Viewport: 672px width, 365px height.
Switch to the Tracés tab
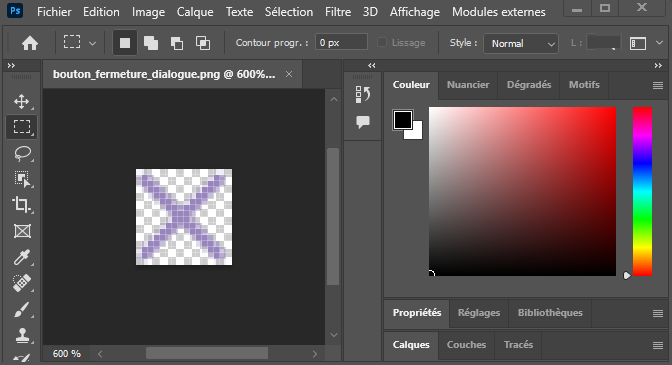coord(518,345)
